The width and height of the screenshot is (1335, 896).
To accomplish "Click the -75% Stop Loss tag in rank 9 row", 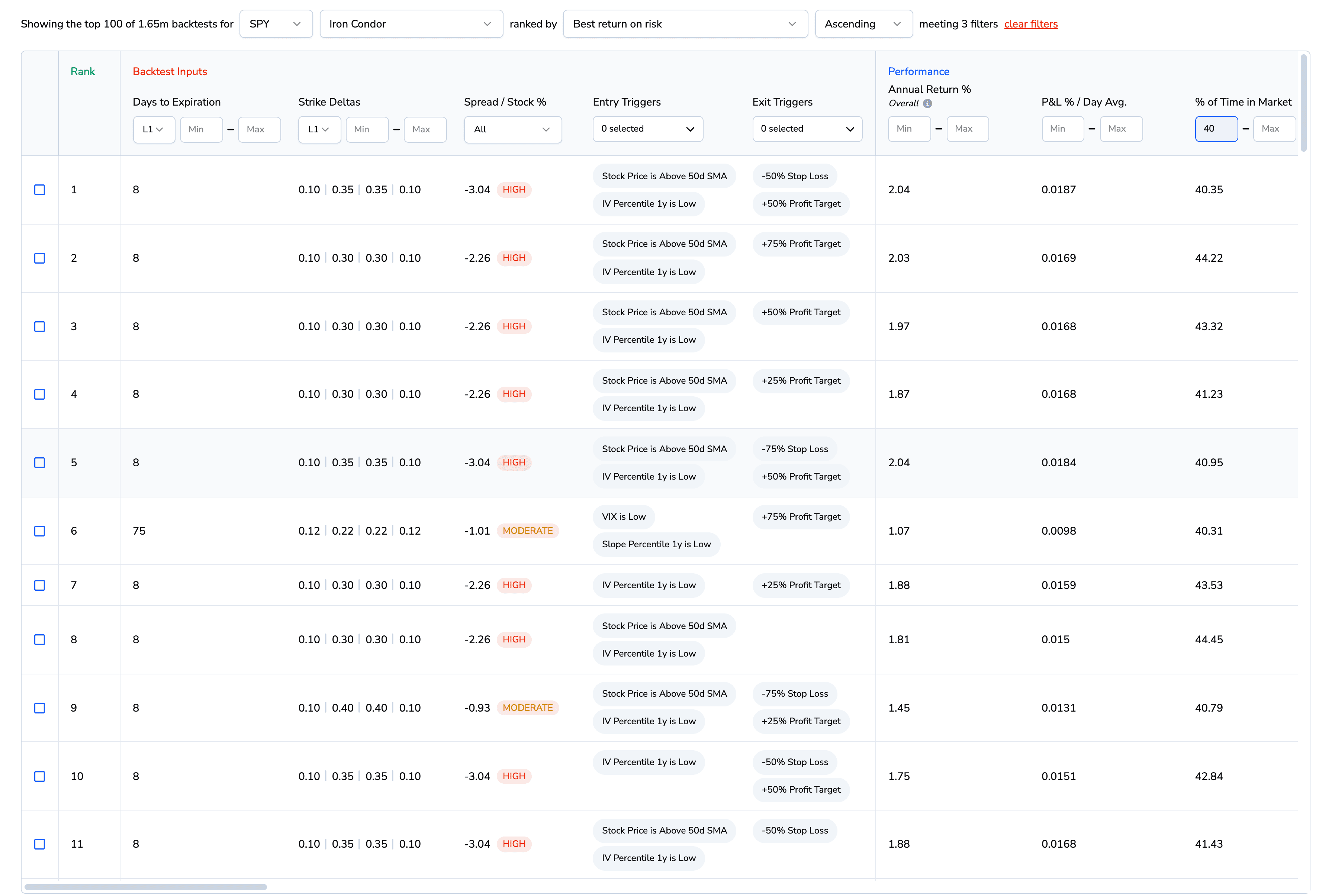I will click(794, 694).
